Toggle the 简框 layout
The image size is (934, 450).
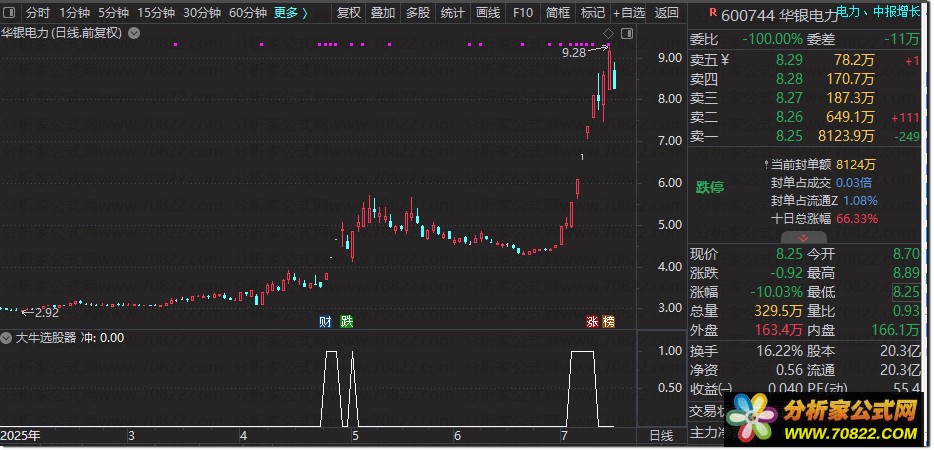pos(558,13)
